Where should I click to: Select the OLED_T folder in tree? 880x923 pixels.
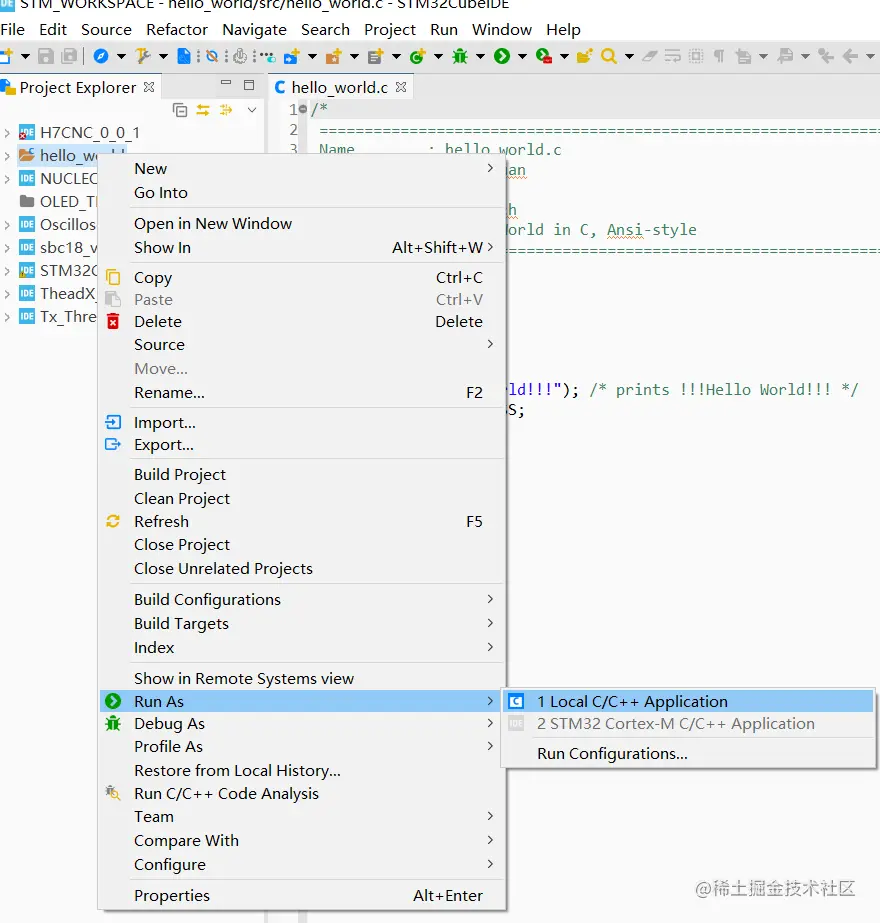[x=58, y=202]
